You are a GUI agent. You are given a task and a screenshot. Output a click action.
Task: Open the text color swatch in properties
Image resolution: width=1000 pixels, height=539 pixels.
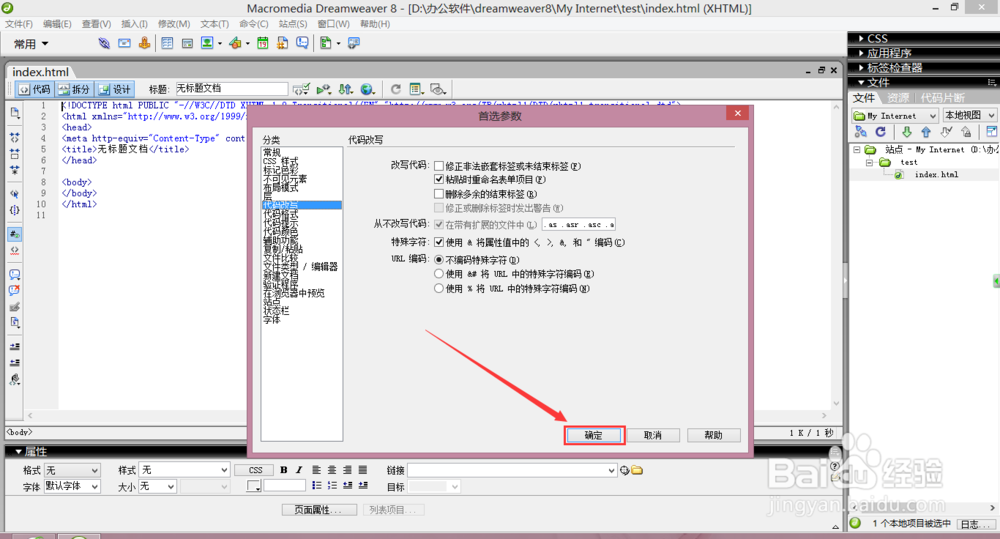coord(254,486)
